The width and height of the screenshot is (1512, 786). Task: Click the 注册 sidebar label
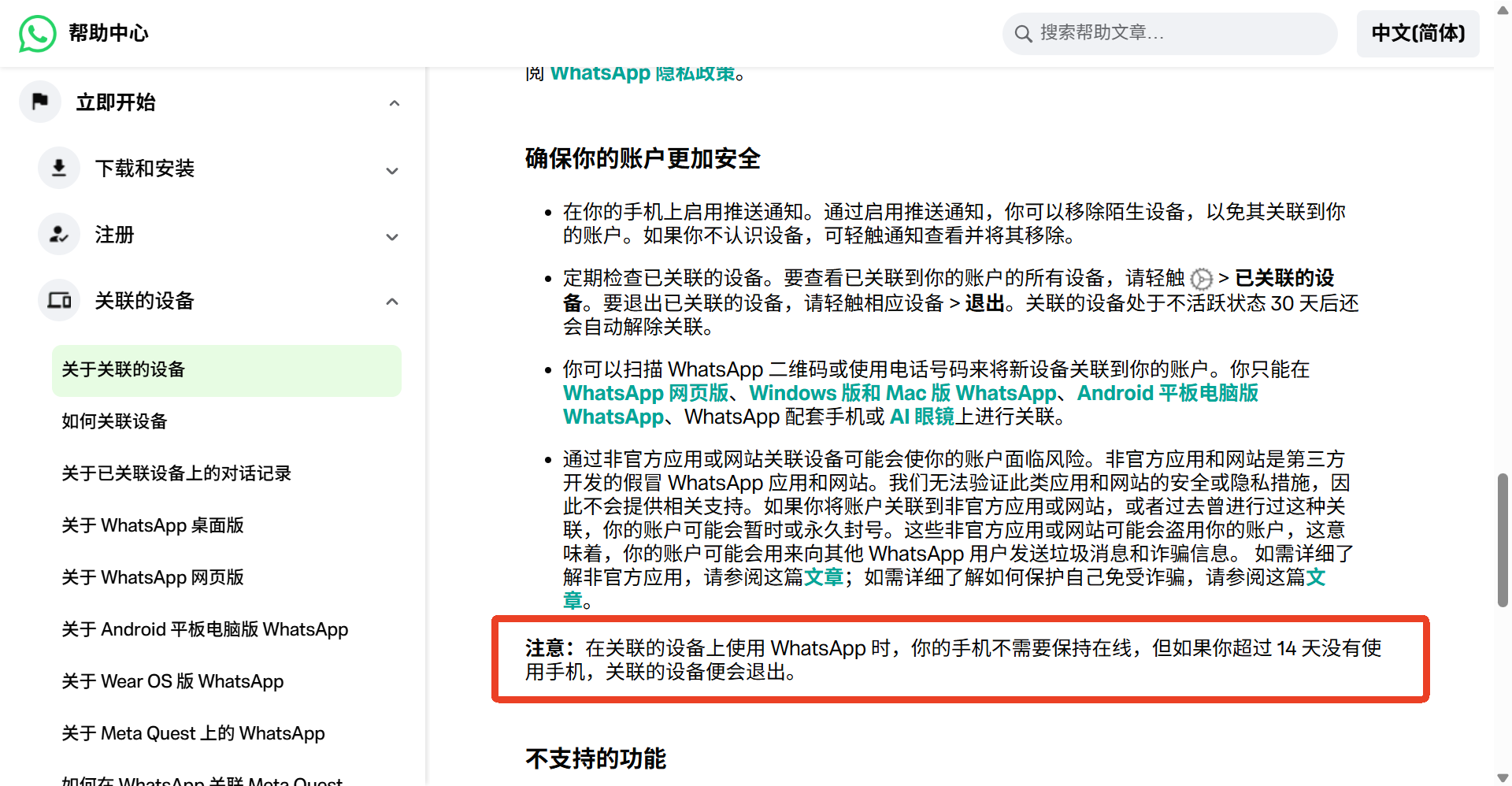(115, 235)
